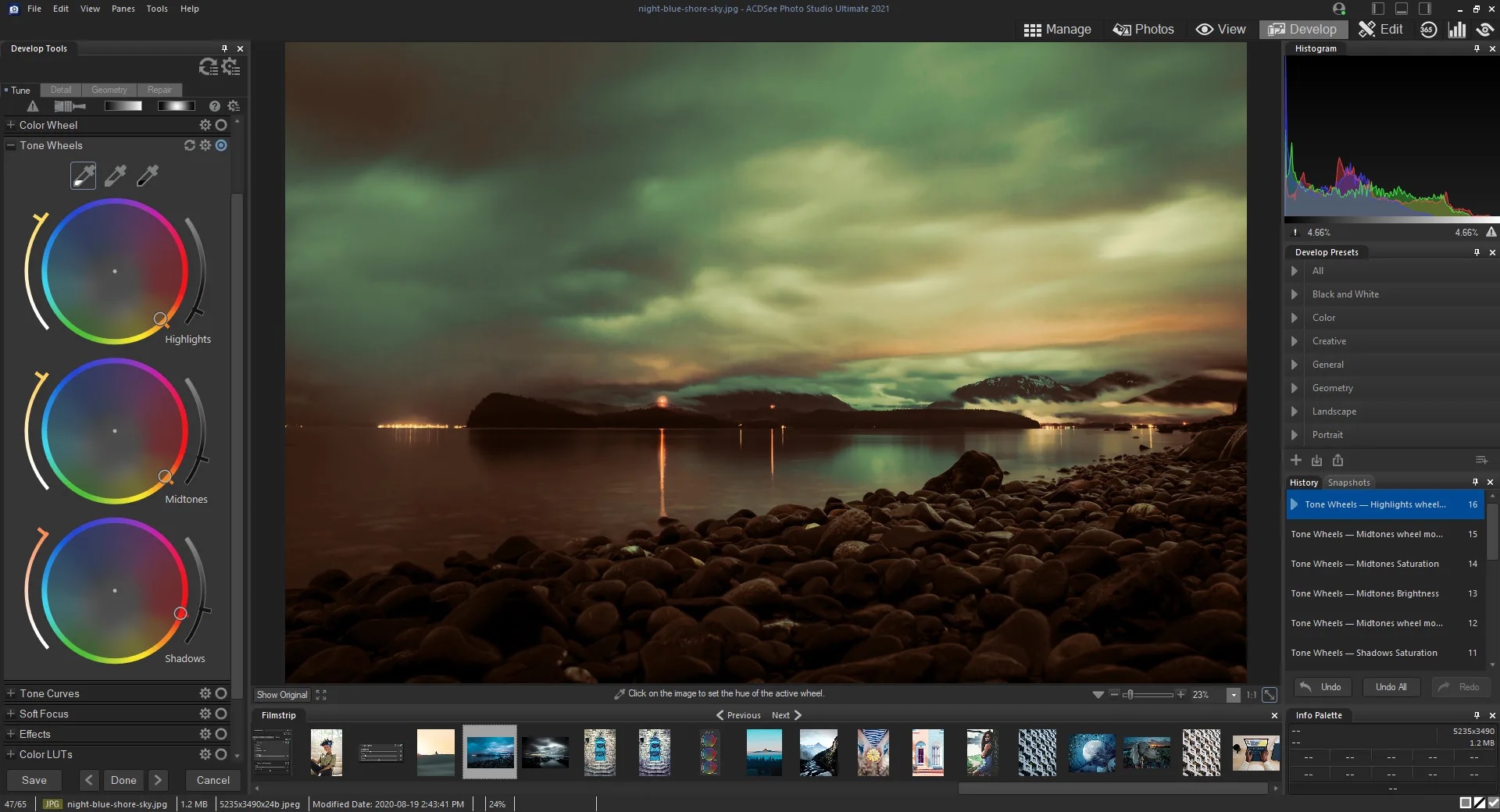Switch to the Detail tab

click(x=60, y=90)
